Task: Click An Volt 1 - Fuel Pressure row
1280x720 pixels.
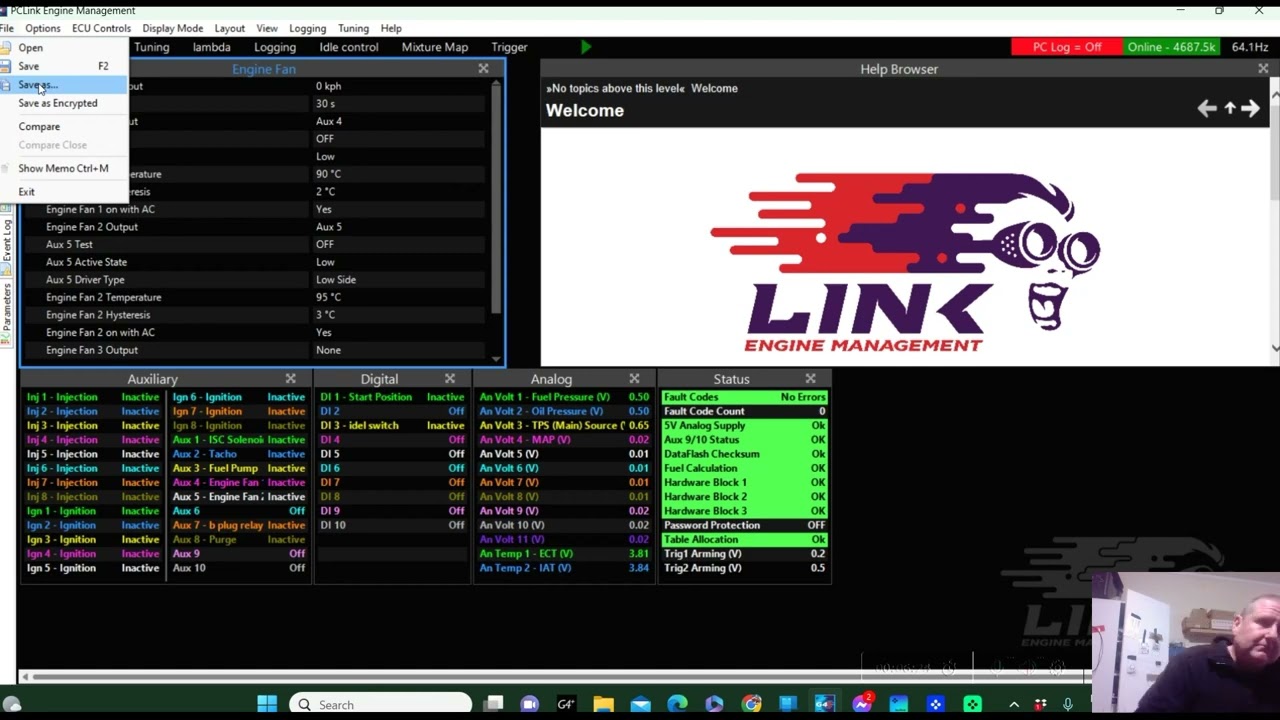Action: coord(564,397)
